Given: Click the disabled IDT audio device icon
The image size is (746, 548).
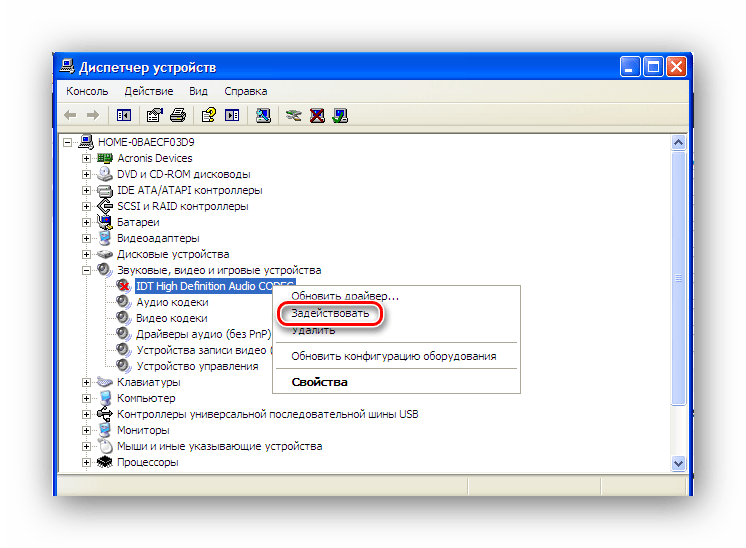Looking at the screenshot, I should point(123,285).
